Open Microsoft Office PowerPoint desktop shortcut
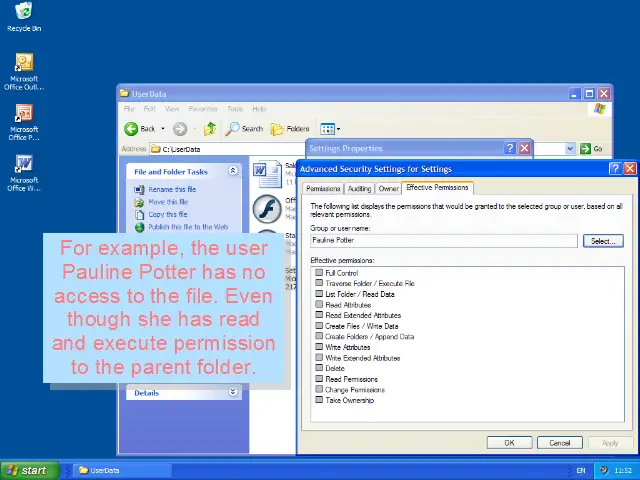This screenshot has height=480, width=640. [x=23, y=114]
